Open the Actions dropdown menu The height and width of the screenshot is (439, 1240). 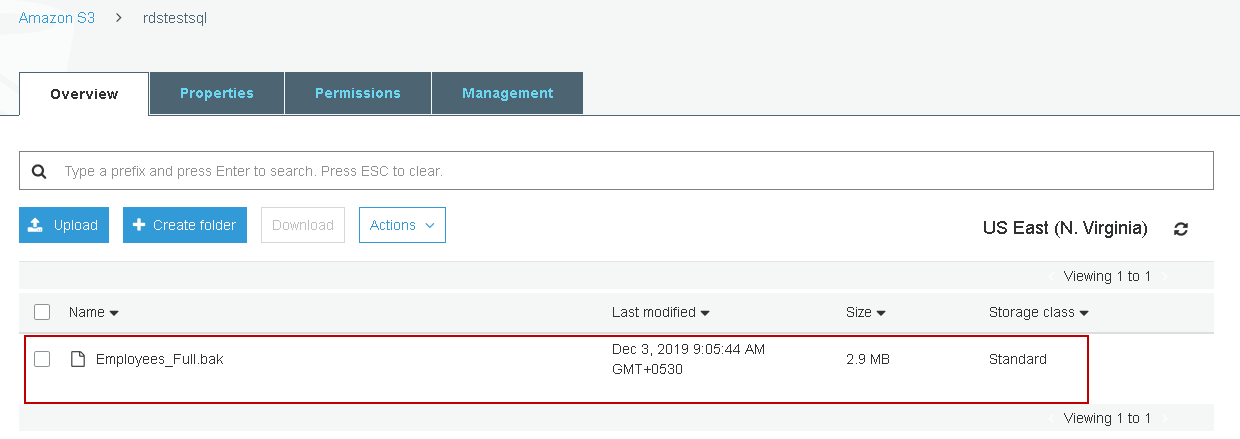(x=402, y=225)
